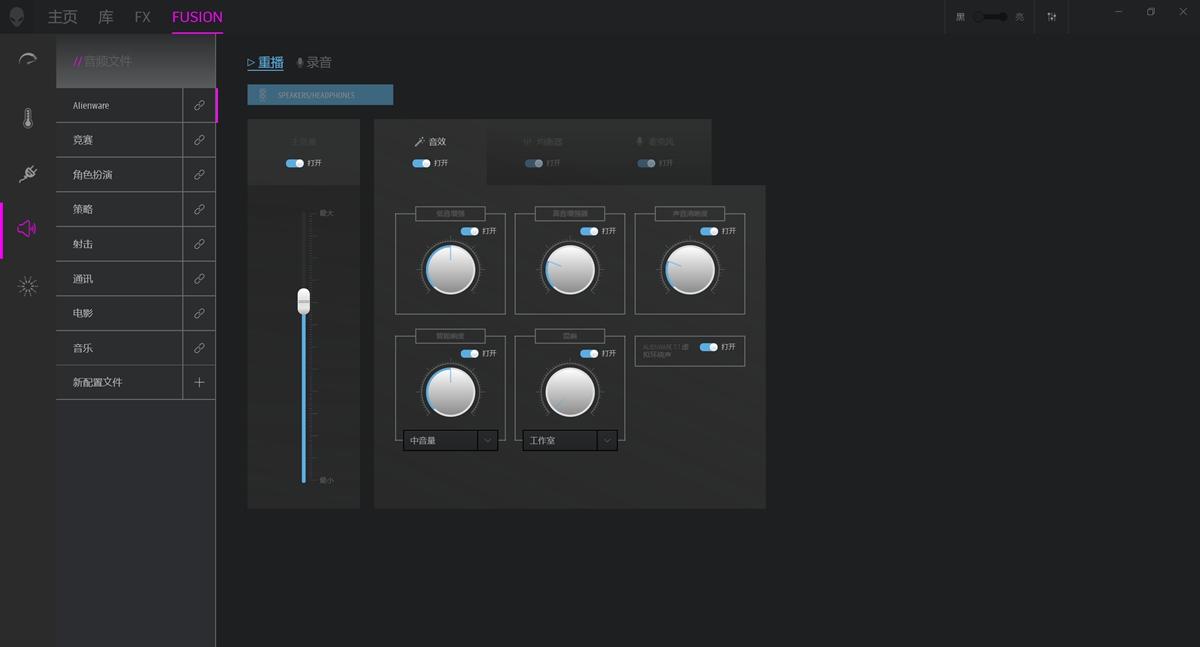Turn off the 音效 audio effects switch

421,163
